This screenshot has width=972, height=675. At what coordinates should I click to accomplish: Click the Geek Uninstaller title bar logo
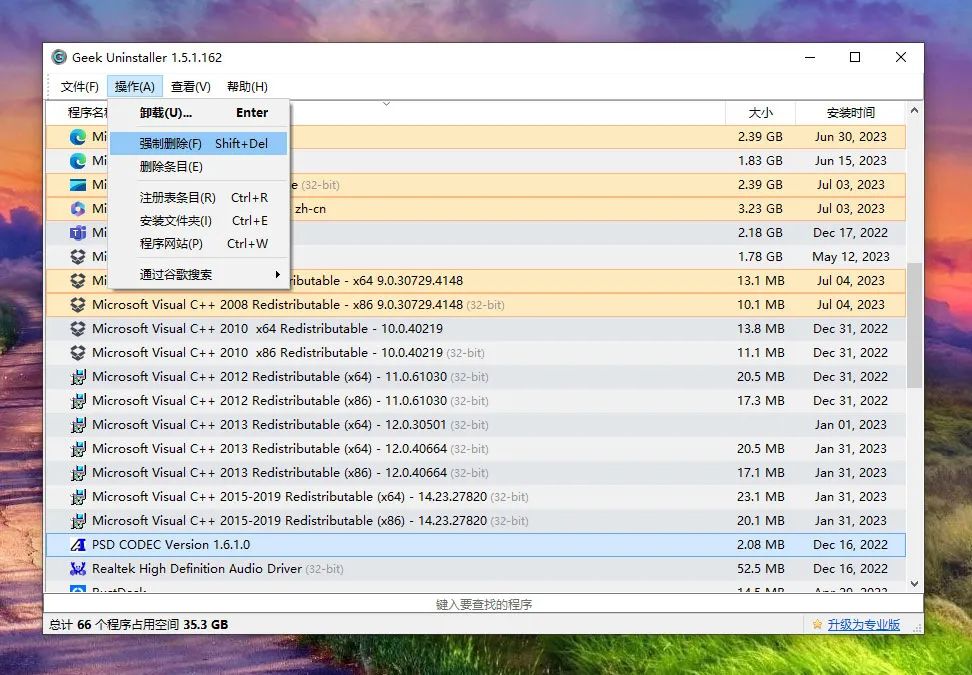point(59,58)
